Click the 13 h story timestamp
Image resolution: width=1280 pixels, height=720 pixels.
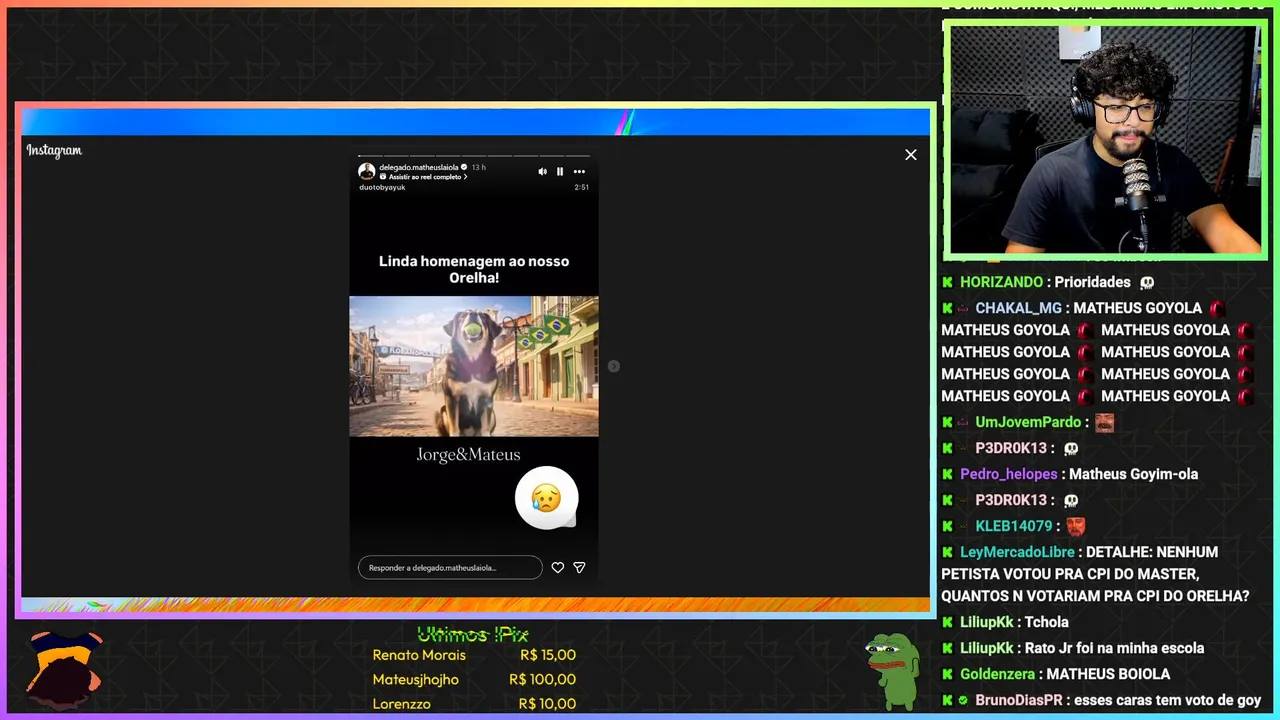point(479,167)
